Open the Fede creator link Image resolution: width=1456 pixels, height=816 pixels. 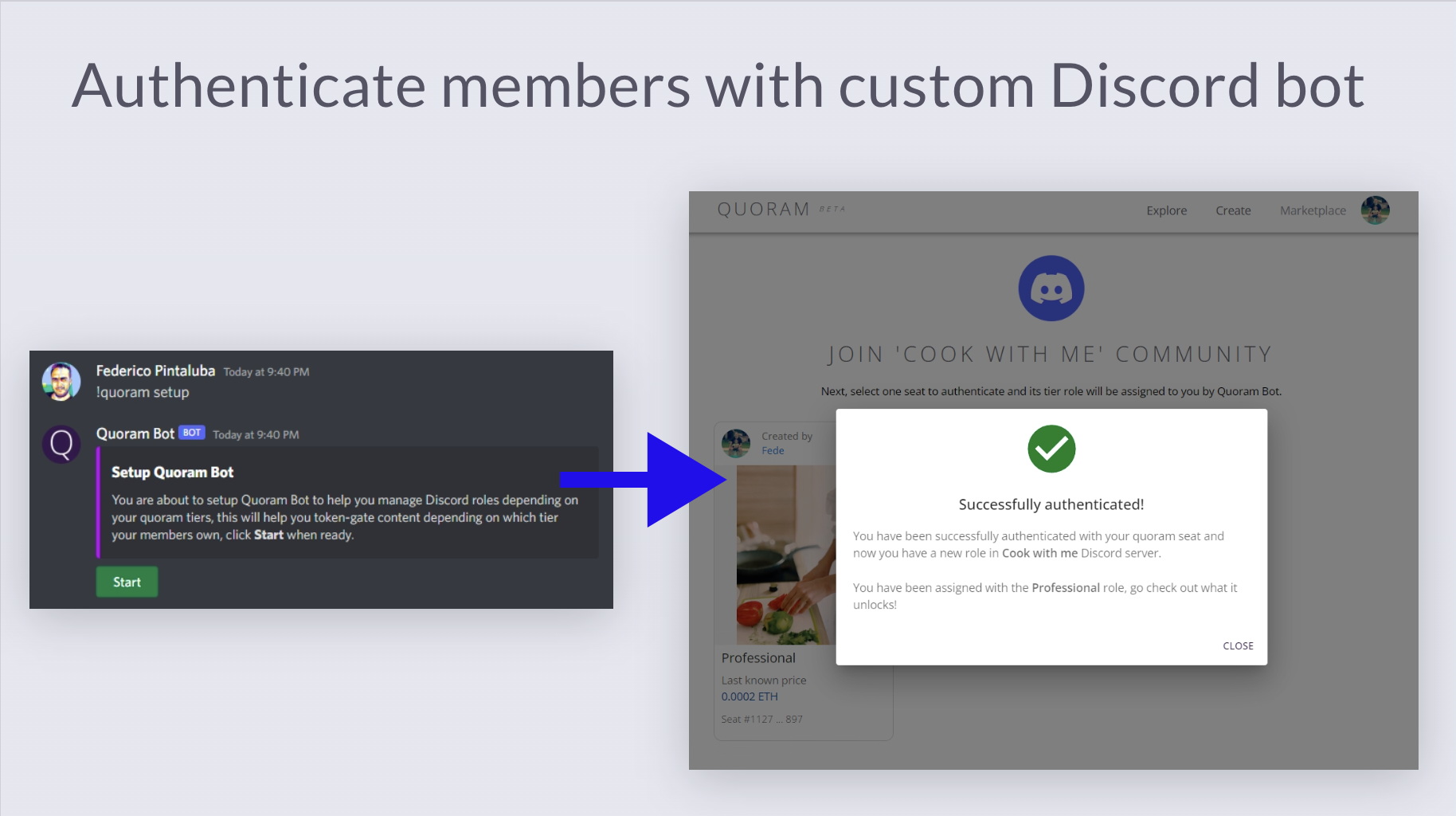coord(773,450)
